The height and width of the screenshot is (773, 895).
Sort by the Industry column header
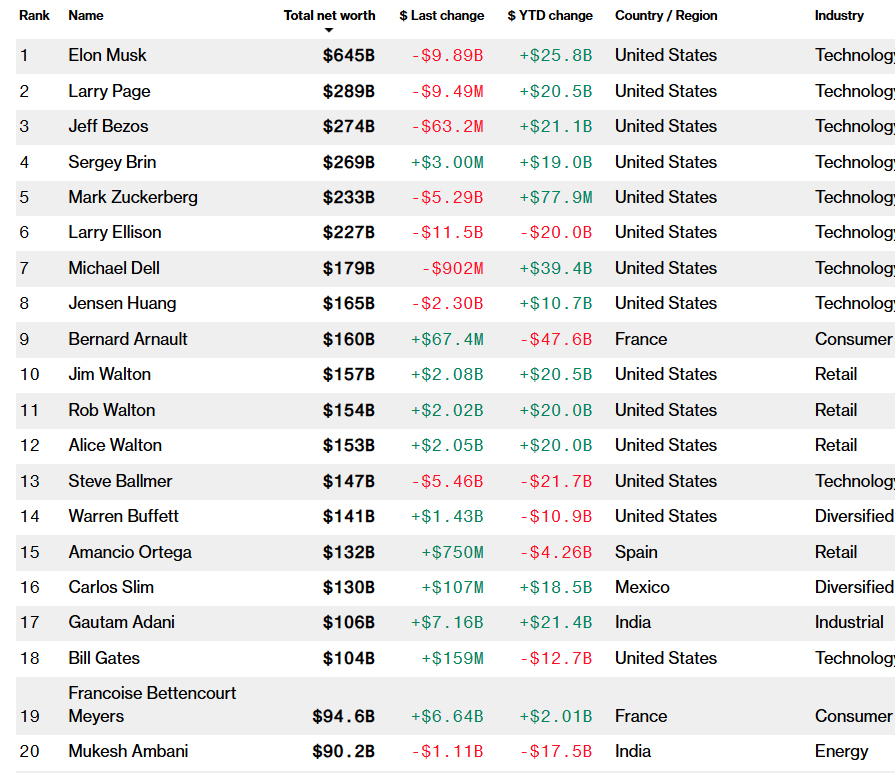pos(839,16)
